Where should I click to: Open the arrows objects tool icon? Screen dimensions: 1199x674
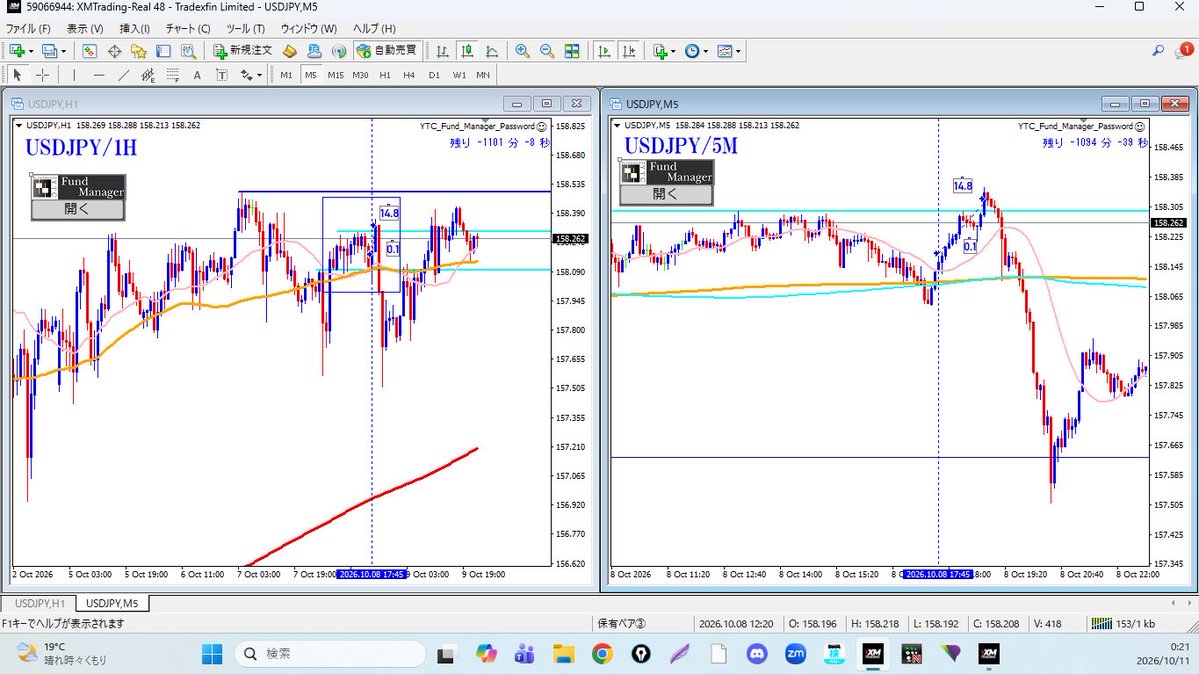point(246,75)
